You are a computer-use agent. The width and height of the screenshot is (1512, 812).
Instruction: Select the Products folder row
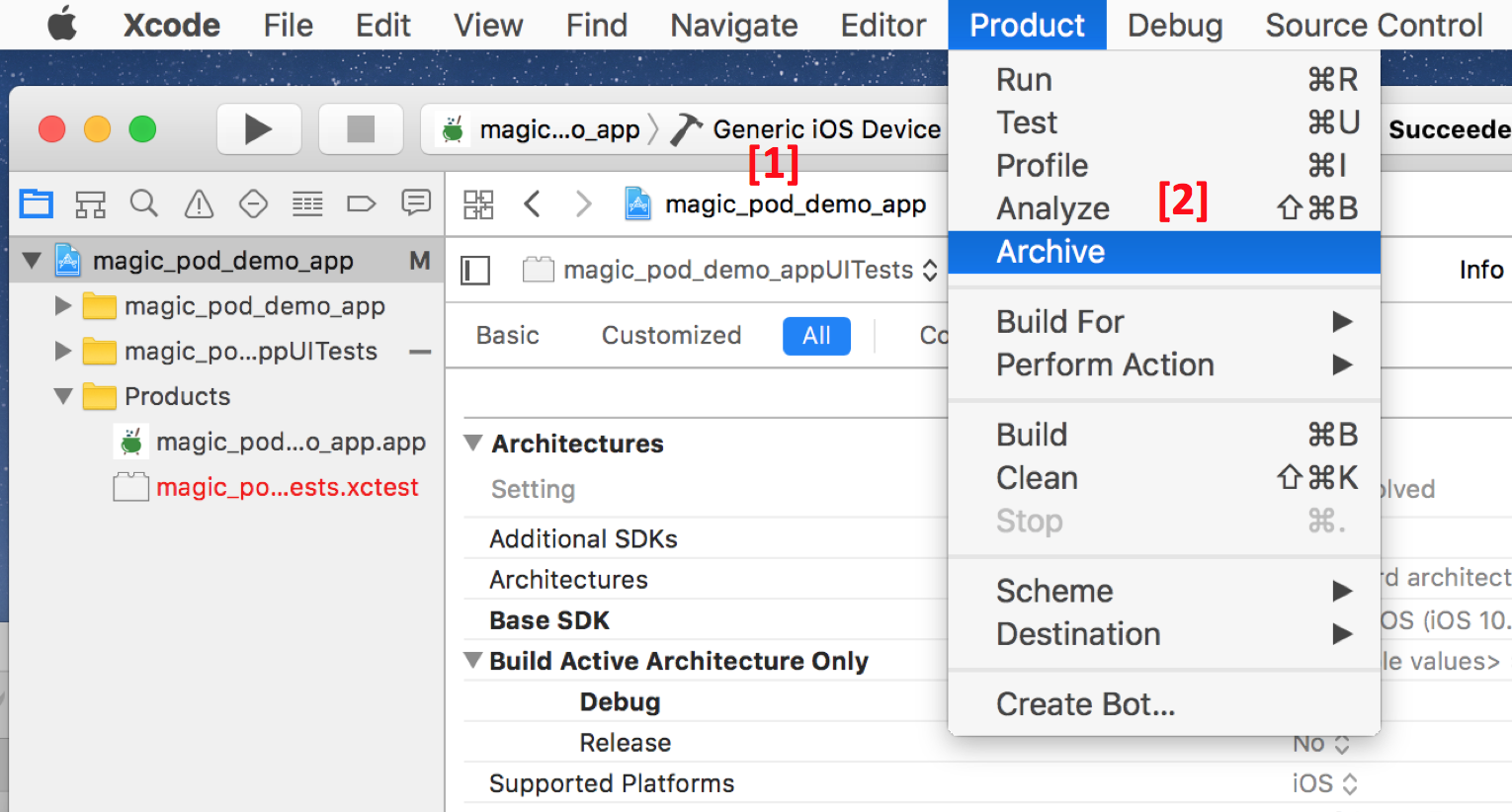[226, 396]
